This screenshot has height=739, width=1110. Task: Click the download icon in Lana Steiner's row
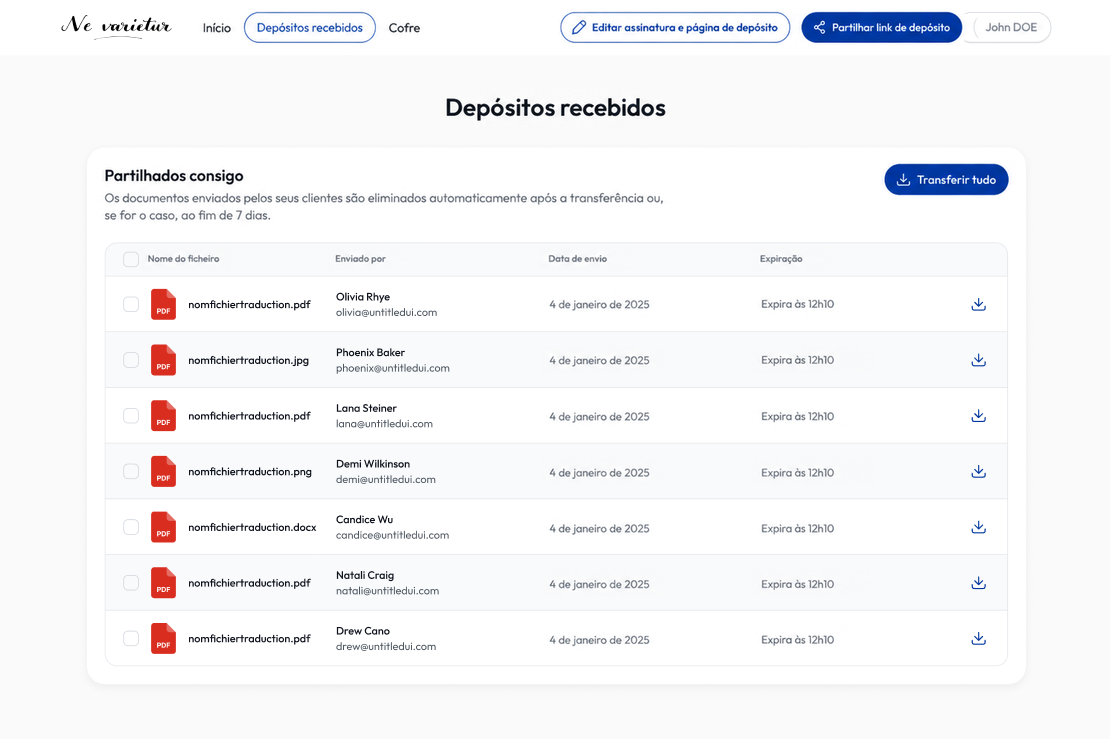tap(978, 416)
